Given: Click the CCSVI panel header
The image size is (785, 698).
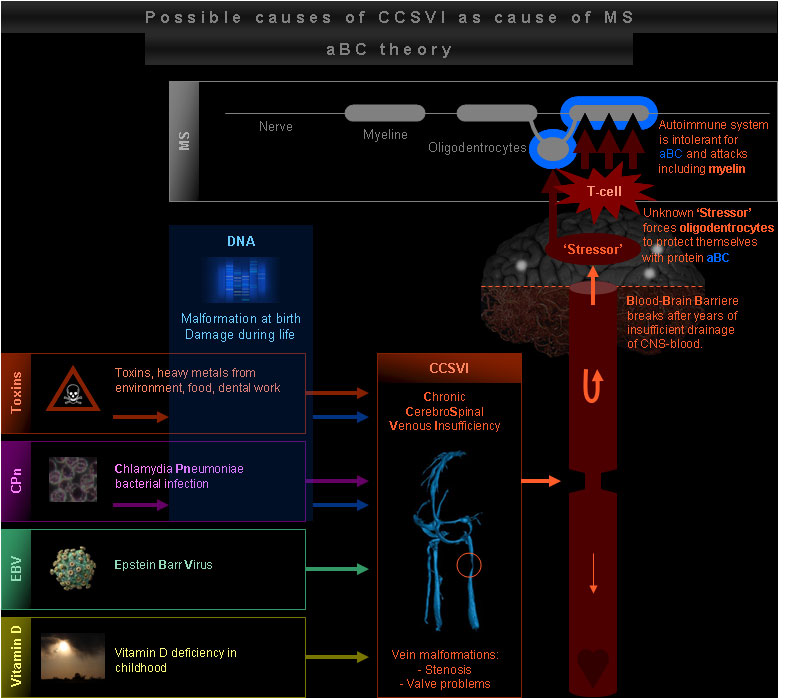Looking at the screenshot, I should [449, 369].
